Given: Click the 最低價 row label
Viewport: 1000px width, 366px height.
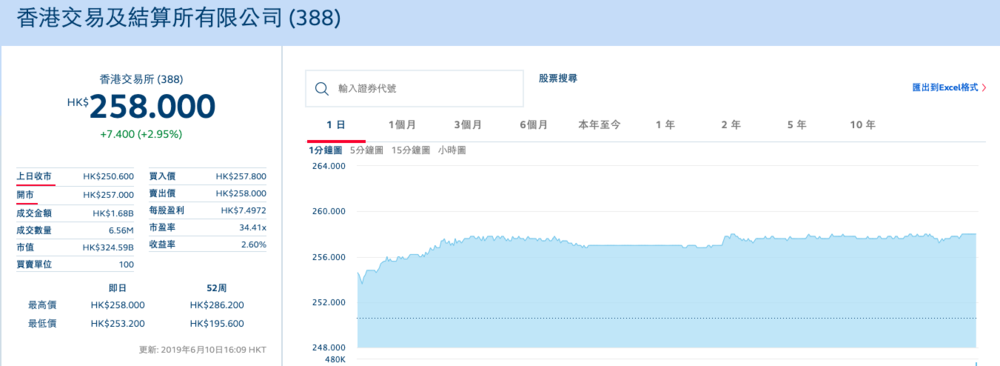Looking at the screenshot, I should [x=42, y=324].
